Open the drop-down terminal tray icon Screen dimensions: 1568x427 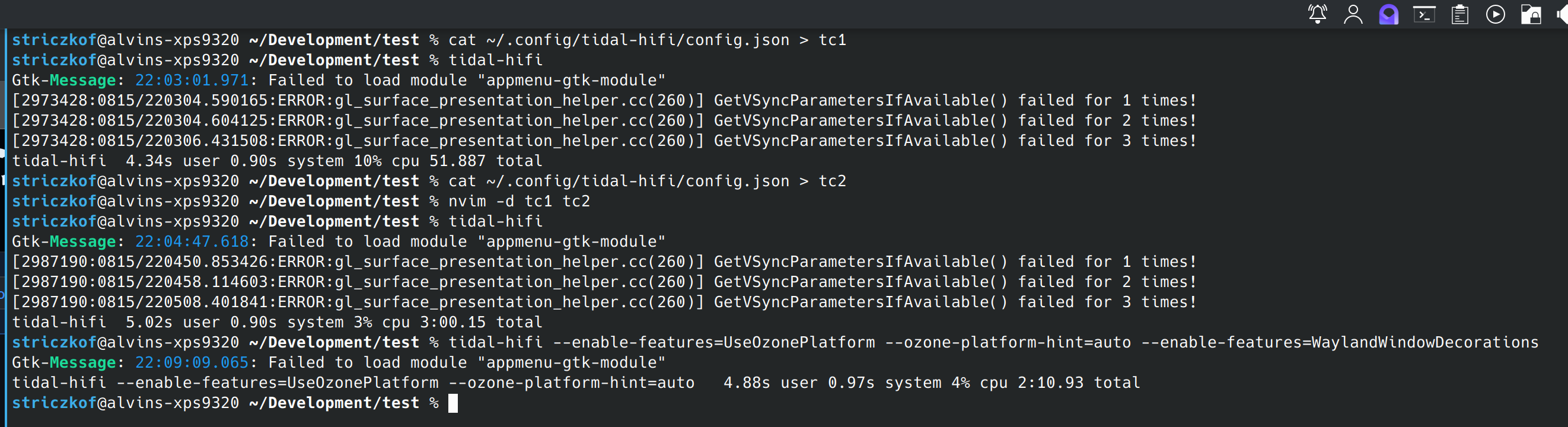[x=1424, y=14]
